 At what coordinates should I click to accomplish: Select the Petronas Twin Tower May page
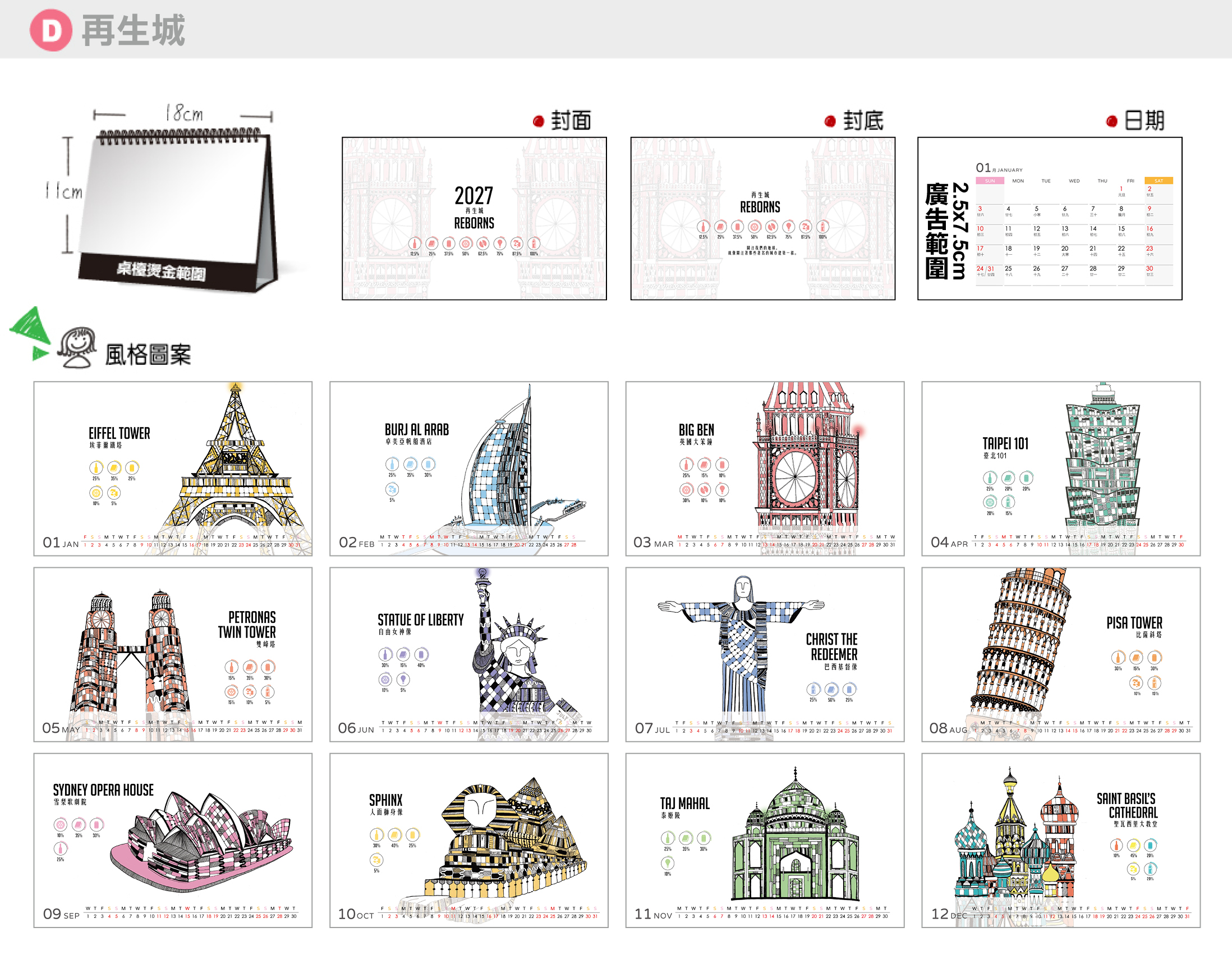coord(173,654)
